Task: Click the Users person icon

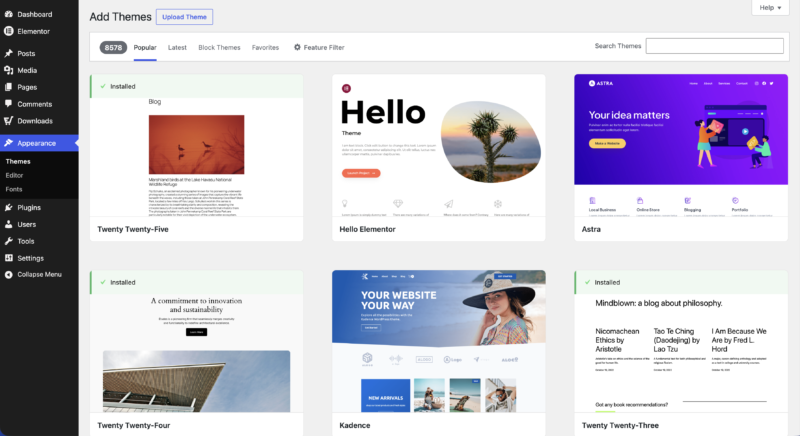Action: tap(9, 224)
